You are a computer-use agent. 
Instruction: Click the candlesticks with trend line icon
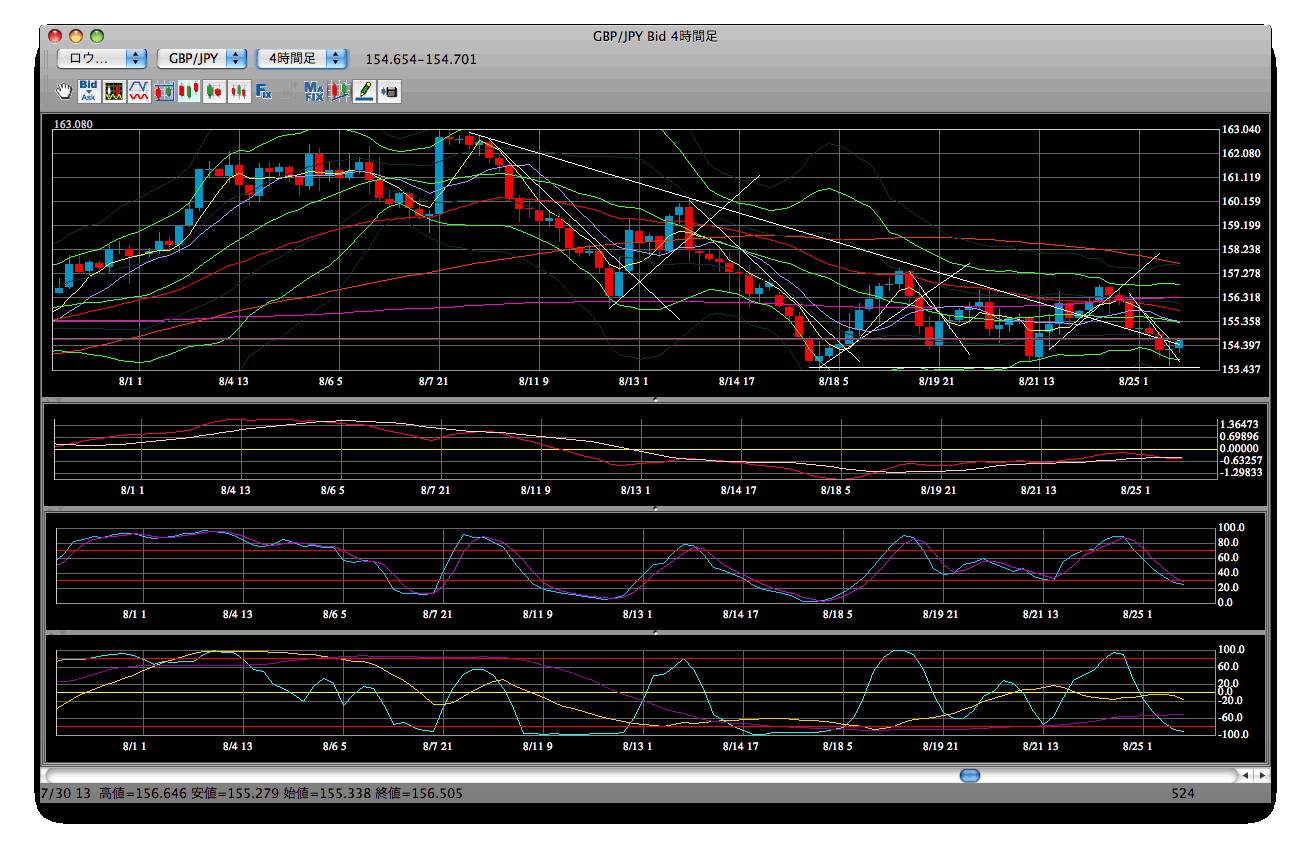tap(340, 92)
